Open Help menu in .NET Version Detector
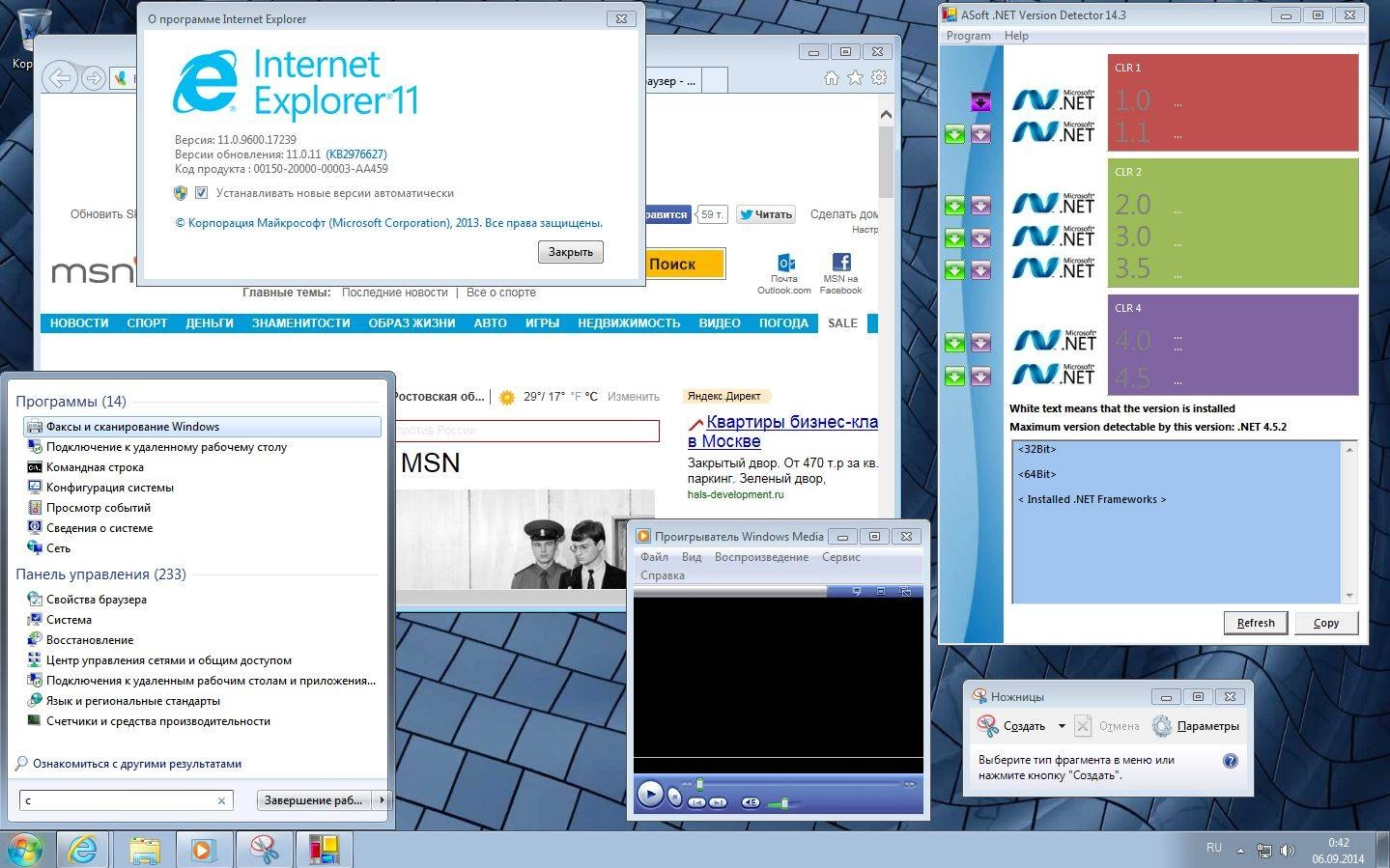 coord(1016,36)
